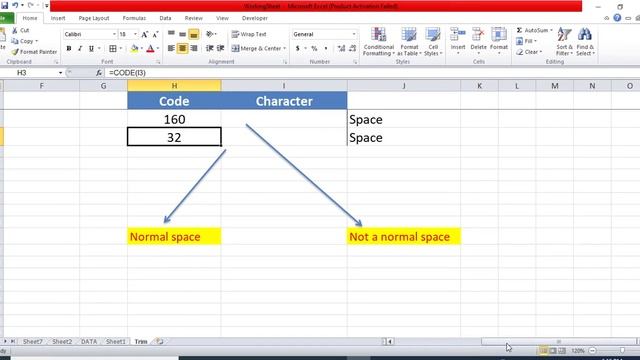Viewport: 640px width, 360px height.
Task: Open Cell Styles gallery
Action: [x=433, y=42]
